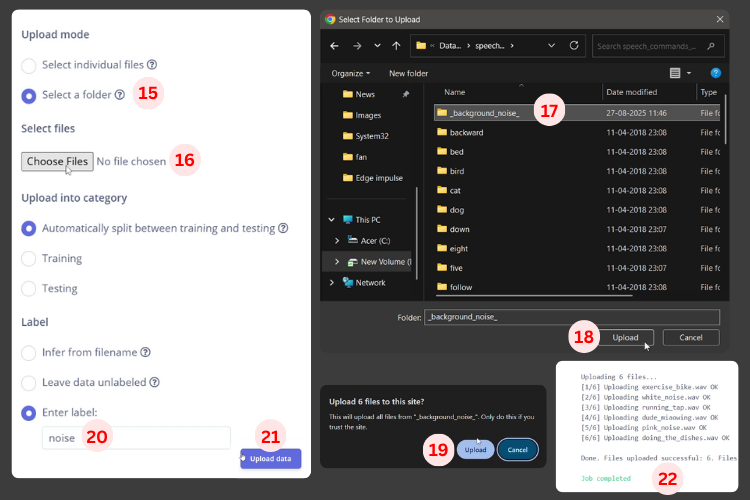This screenshot has width=750, height=500.
Task: Choose Select individual files radio button
Action: 29,65
